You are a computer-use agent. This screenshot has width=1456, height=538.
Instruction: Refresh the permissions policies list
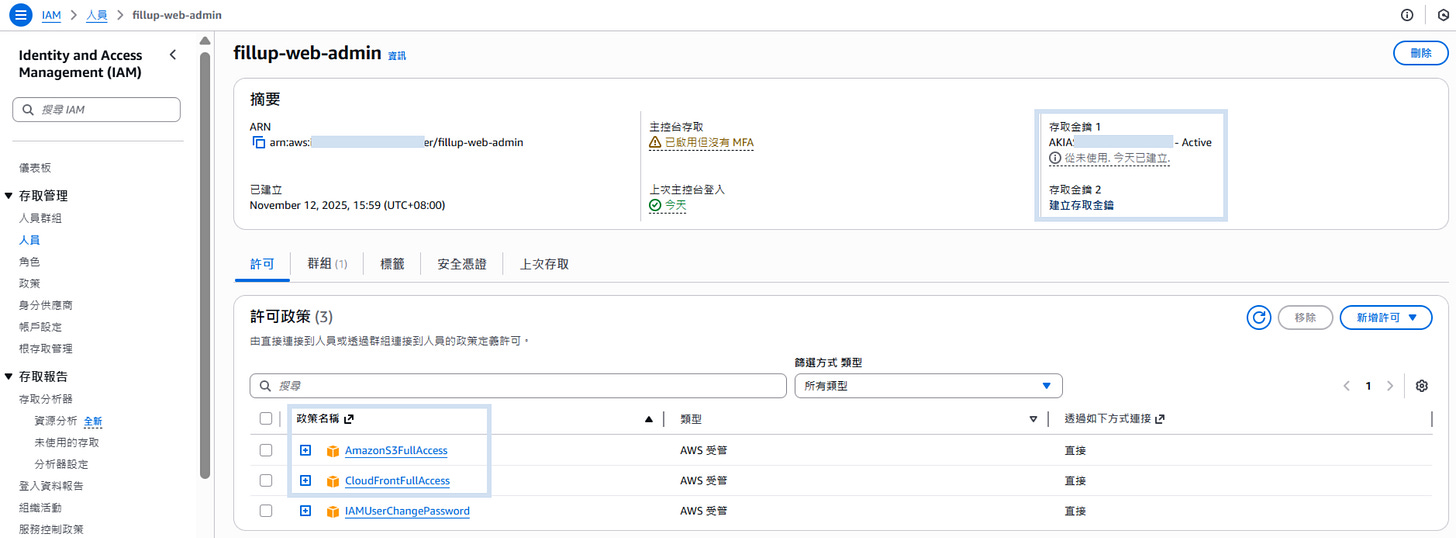click(1259, 317)
